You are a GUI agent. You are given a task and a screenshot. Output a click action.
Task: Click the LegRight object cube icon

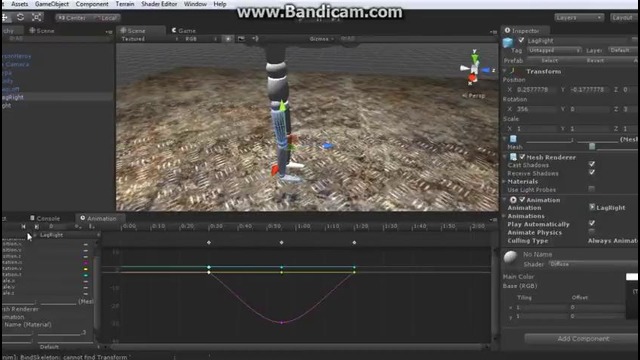(x=508, y=42)
